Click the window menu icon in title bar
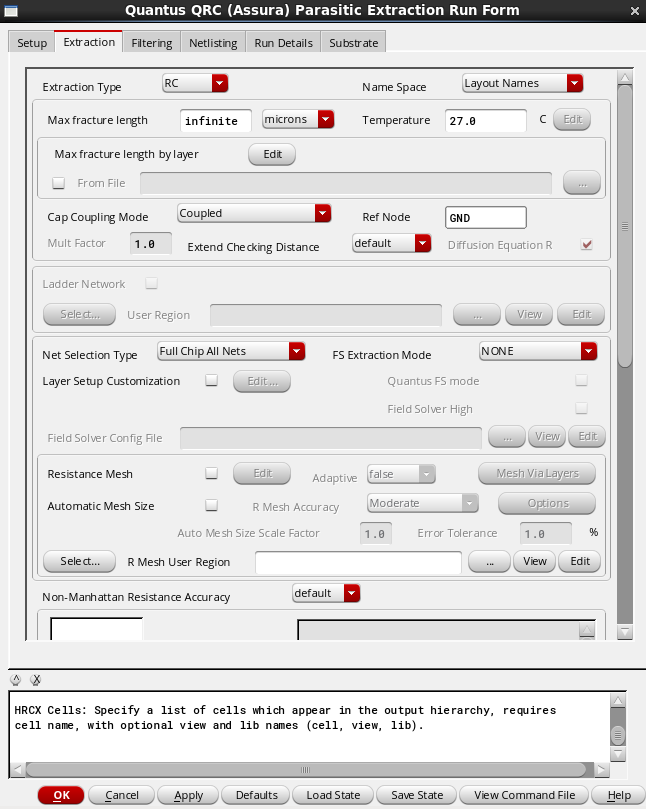The height and width of the screenshot is (809, 646). coord(11,10)
